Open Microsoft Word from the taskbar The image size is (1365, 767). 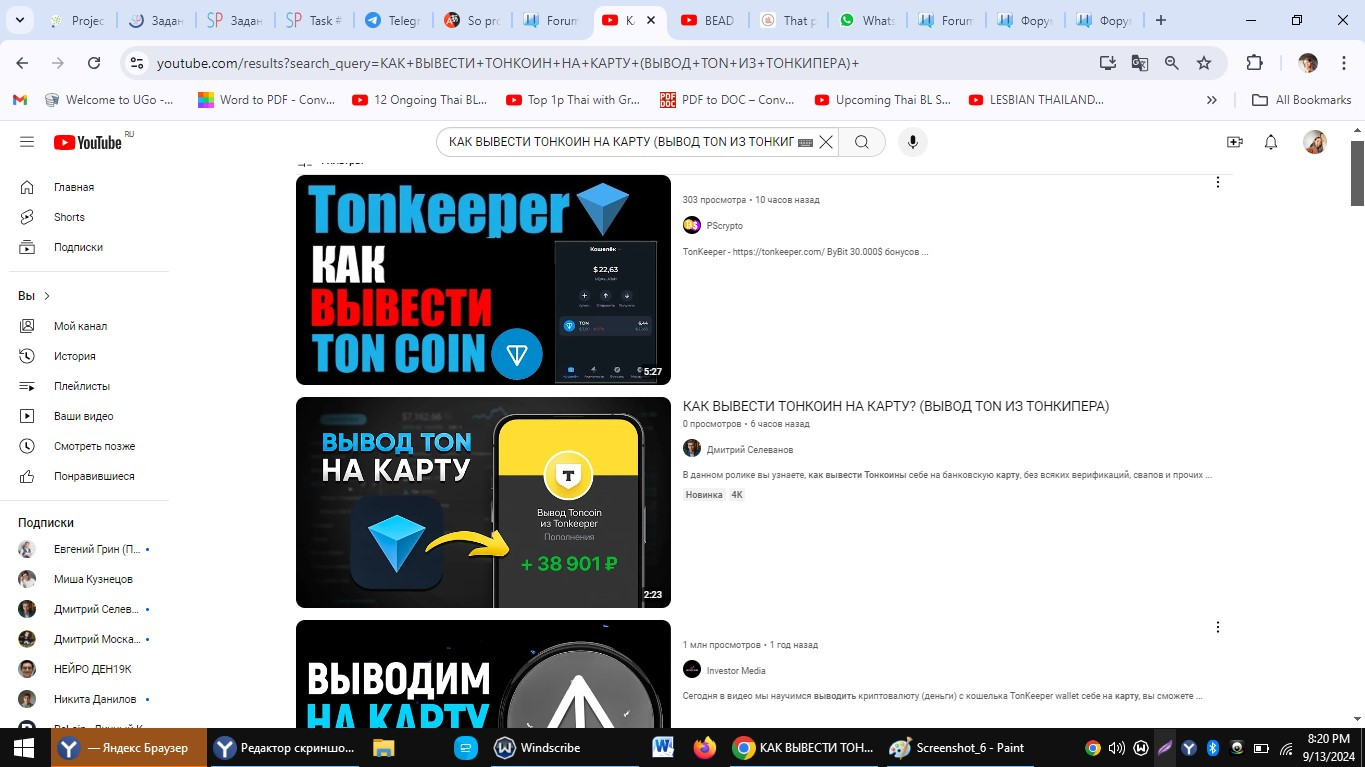click(x=663, y=747)
